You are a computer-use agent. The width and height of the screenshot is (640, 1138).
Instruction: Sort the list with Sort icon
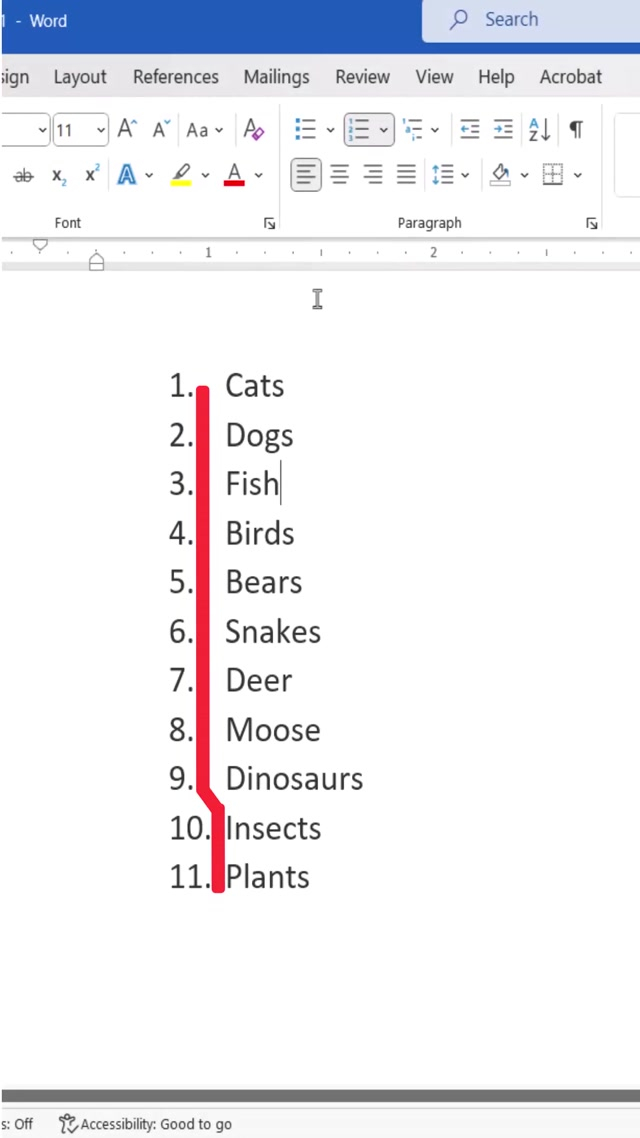click(x=539, y=129)
